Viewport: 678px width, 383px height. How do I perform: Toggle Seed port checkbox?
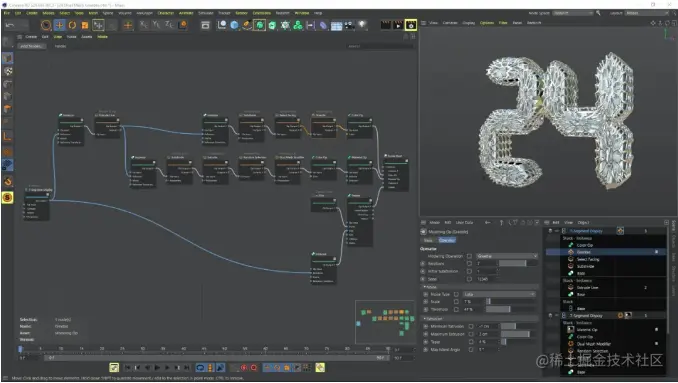pyautogui.click(x=469, y=279)
